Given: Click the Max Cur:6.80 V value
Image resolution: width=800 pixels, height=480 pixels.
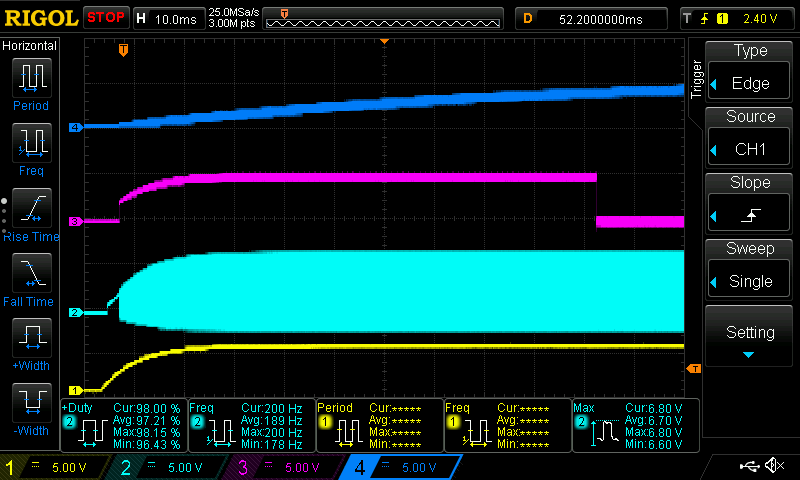Looking at the screenshot, I should (x=653, y=409).
